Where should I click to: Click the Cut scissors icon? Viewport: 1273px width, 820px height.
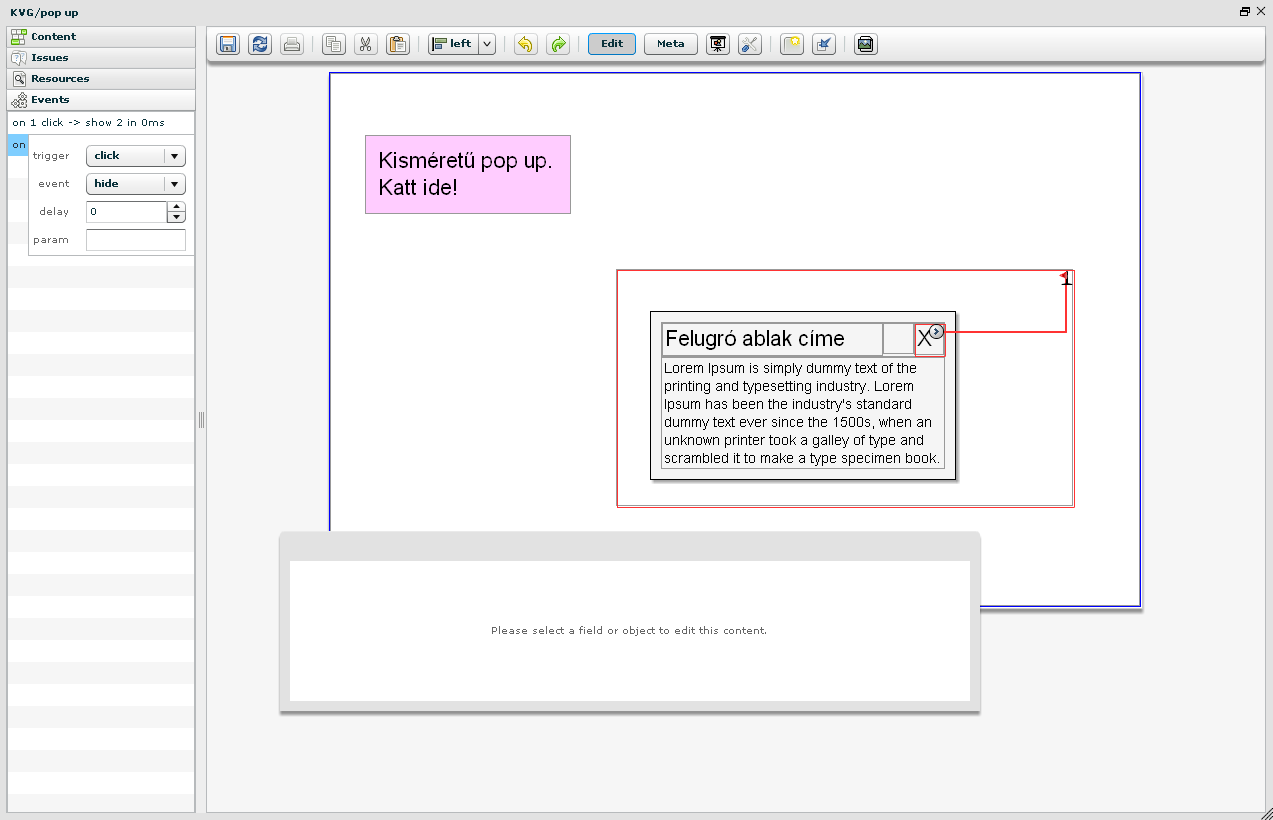(x=366, y=44)
